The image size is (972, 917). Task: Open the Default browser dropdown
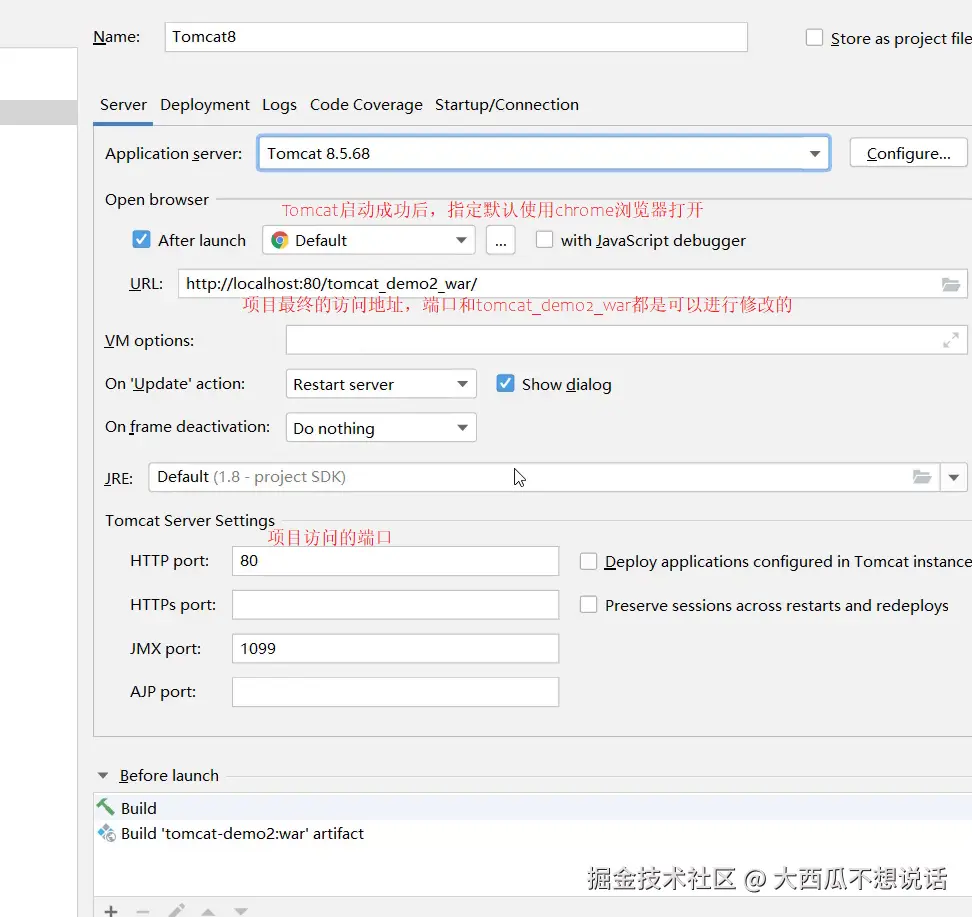click(369, 240)
